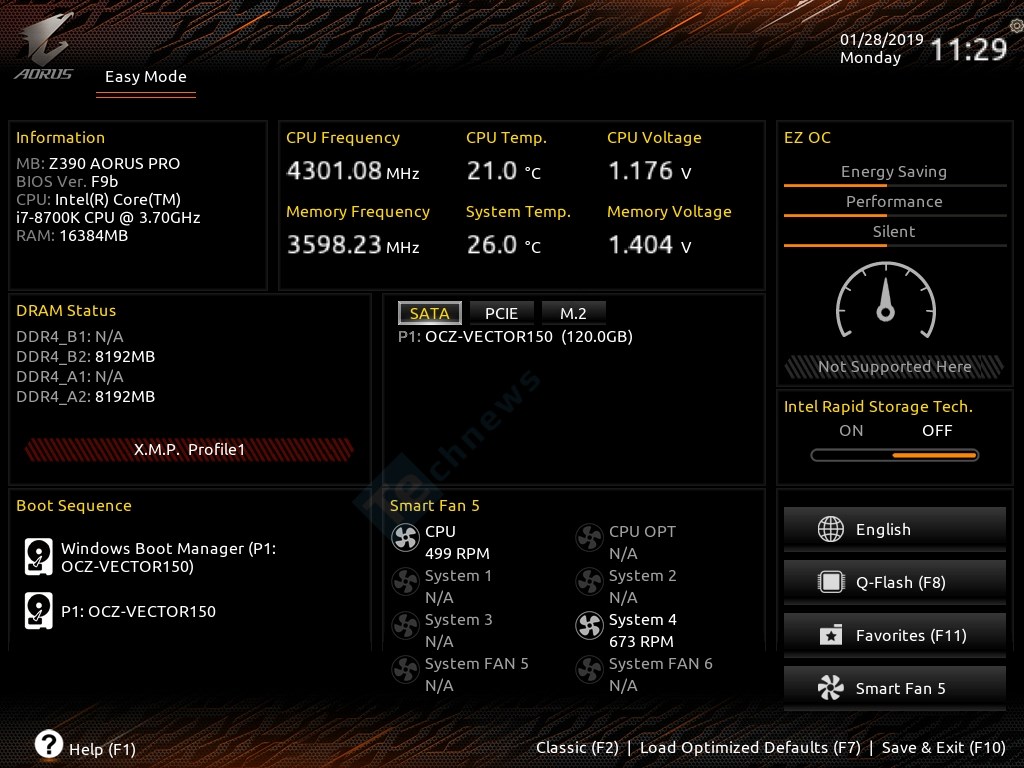Click the 4301.08 MHz CPU Frequency value
The image size is (1024, 768).
(353, 171)
